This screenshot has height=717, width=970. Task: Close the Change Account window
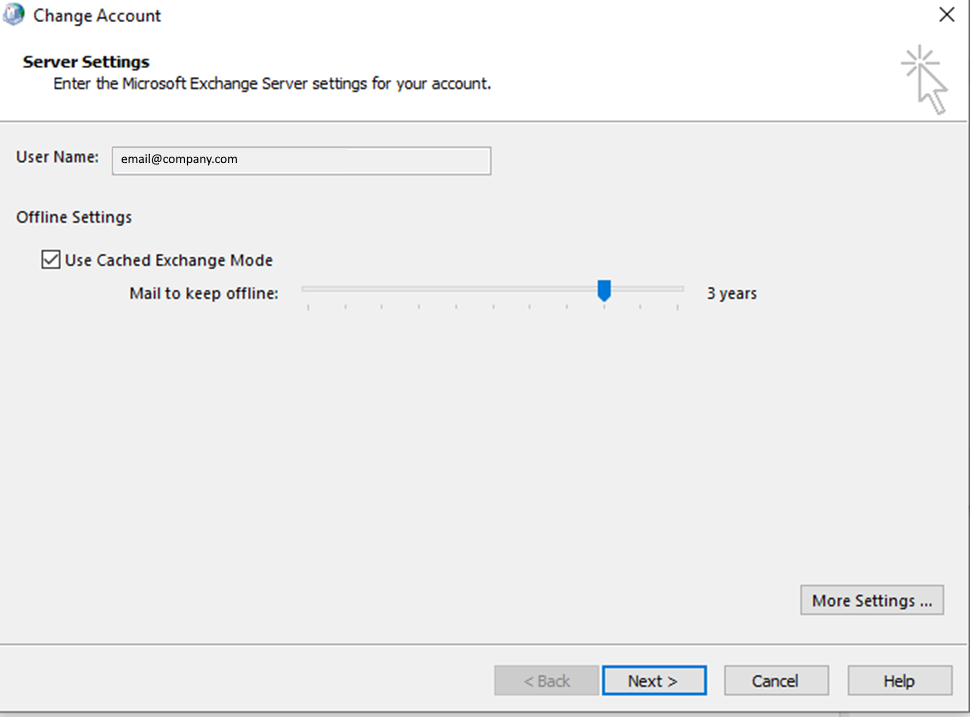coord(945,15)
